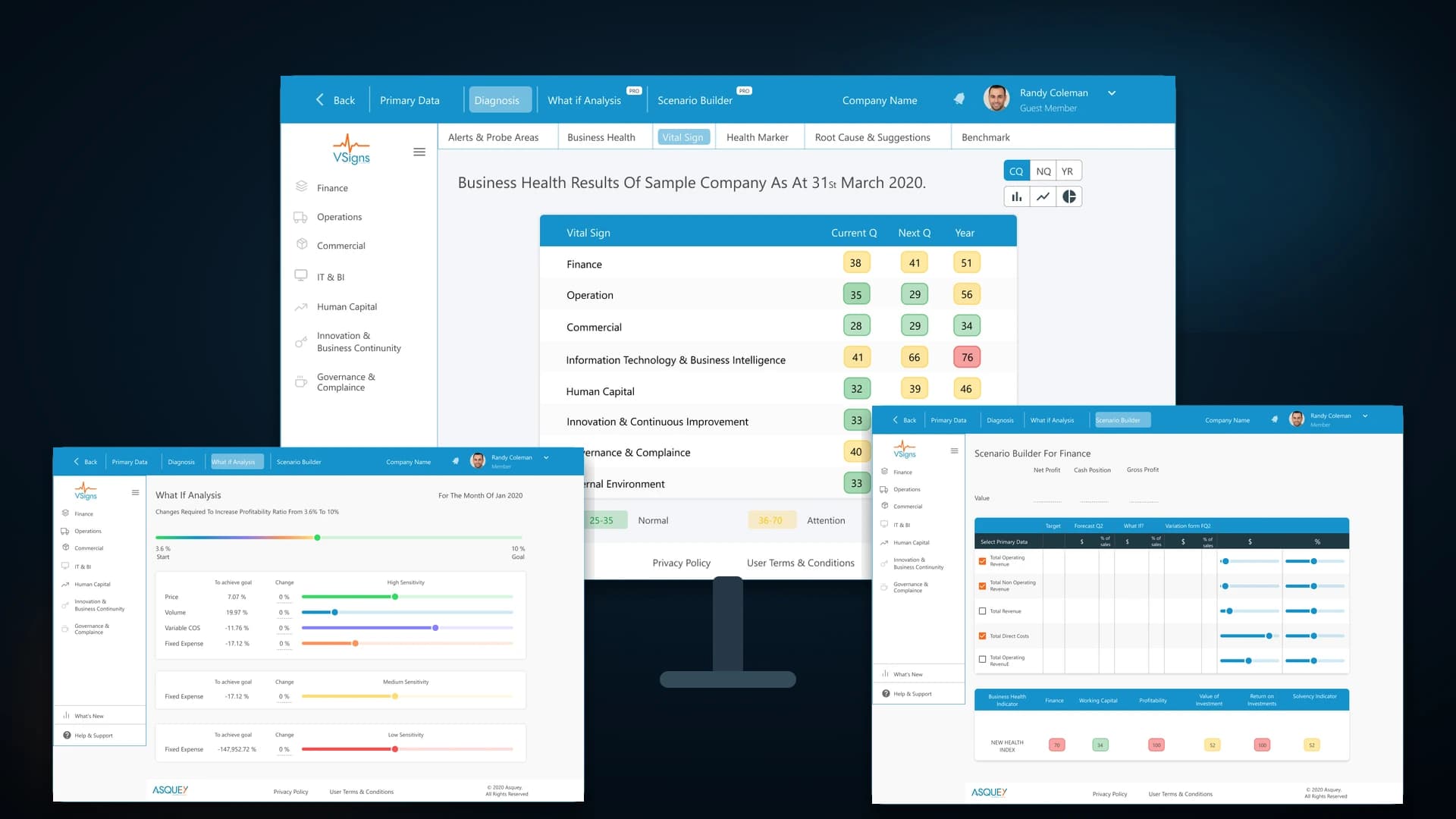The width and height of the screenshot is (1456, 819).
Task: Open What's New icon in What If window
Action: 67,716
